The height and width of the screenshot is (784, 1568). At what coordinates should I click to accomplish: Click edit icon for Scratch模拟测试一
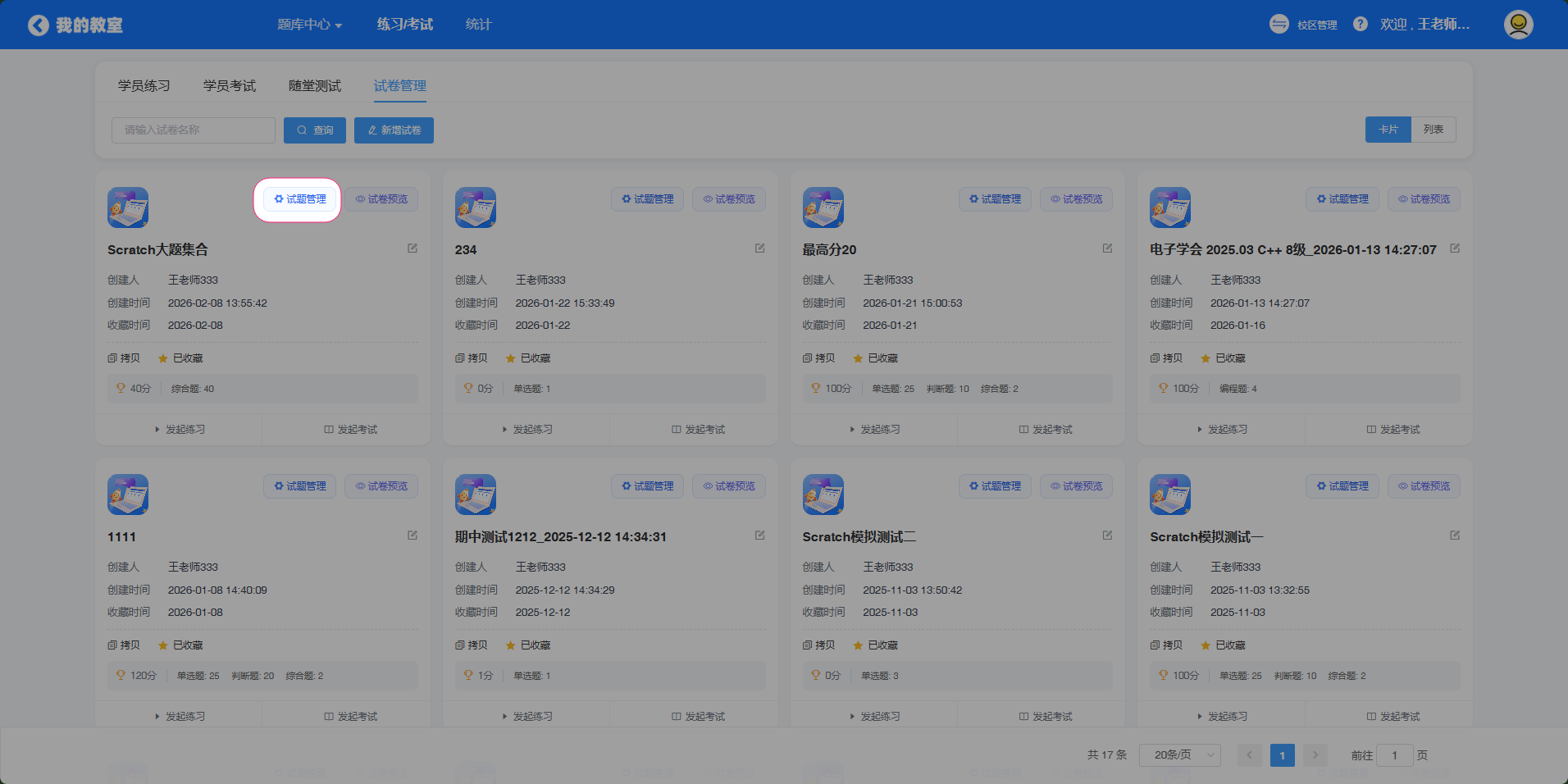click(x=1455, y=536)
